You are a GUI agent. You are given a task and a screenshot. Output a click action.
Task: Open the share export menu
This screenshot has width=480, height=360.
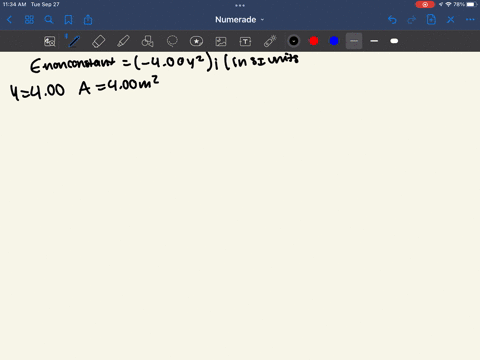88,20
